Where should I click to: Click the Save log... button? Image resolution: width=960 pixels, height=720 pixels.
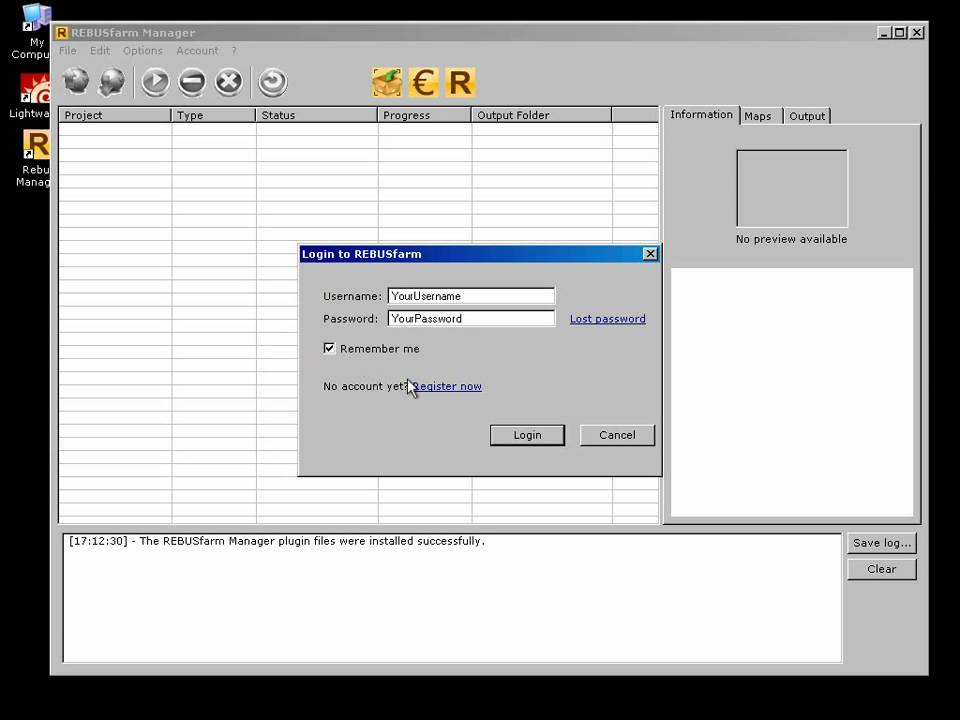click(882, 543)
